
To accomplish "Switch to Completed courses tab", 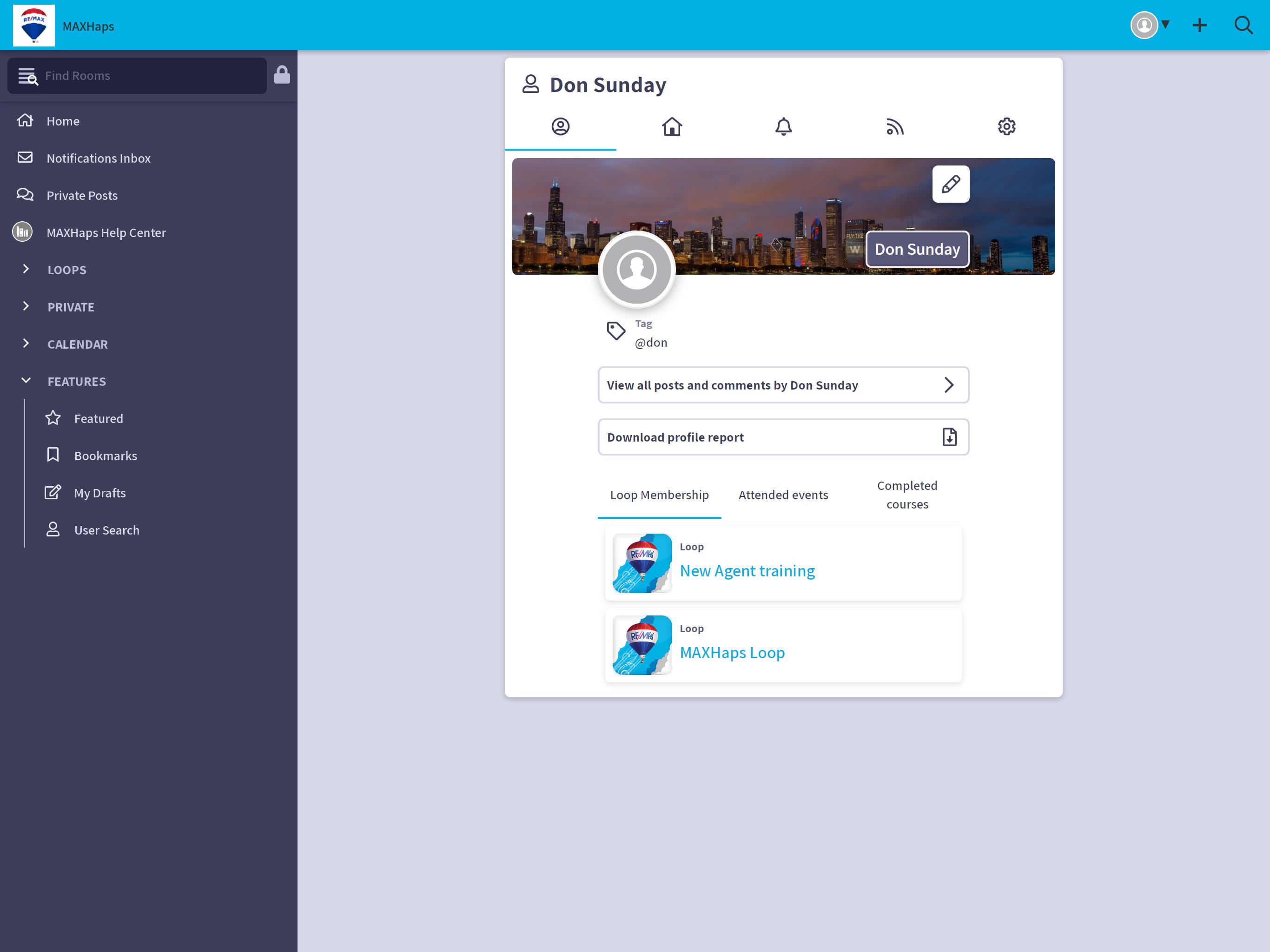I will coord(907,495).
